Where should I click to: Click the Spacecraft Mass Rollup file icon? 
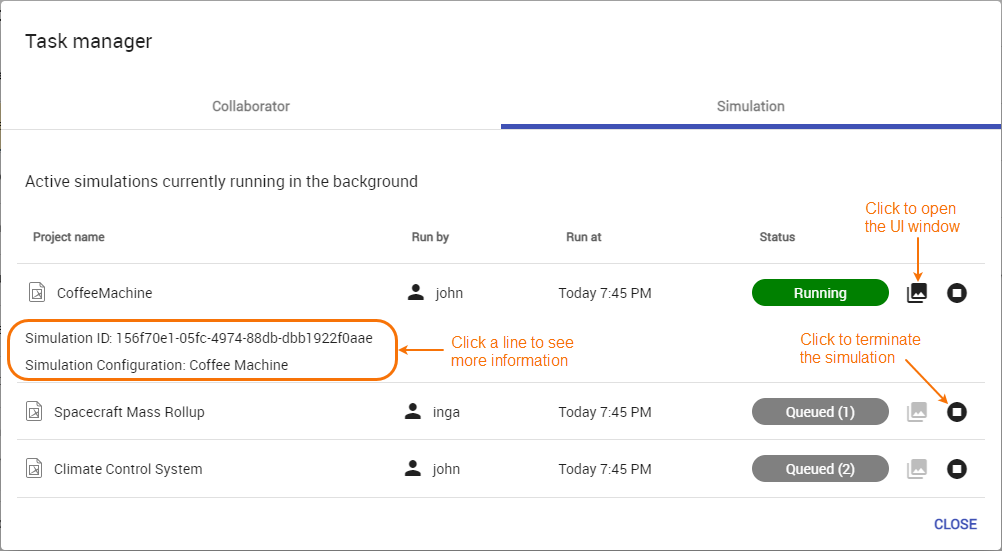[34, 411]
